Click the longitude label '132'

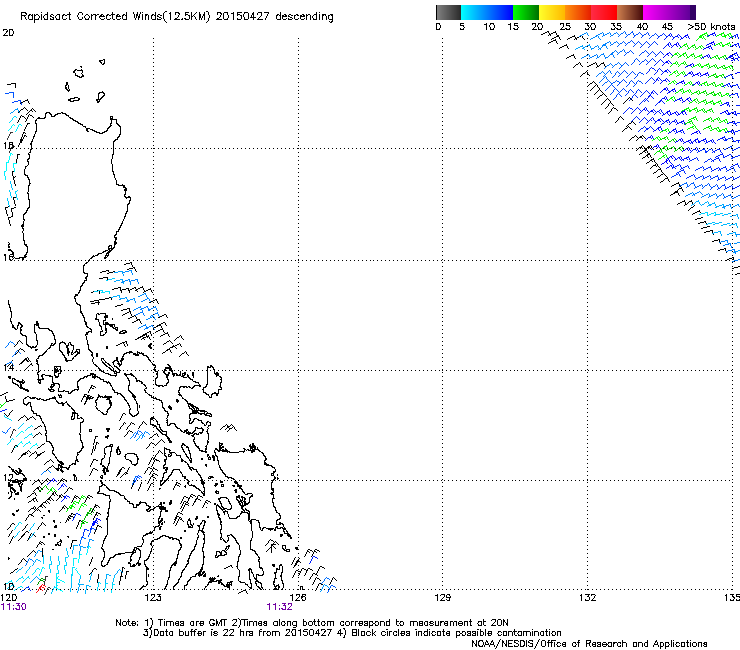pos(587,598)
